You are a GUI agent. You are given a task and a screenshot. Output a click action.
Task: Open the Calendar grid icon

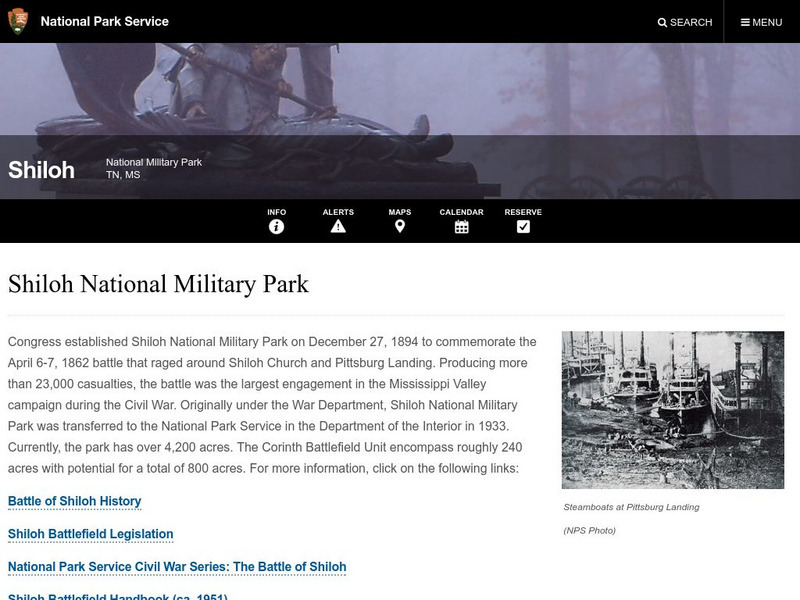pos(461,227)
